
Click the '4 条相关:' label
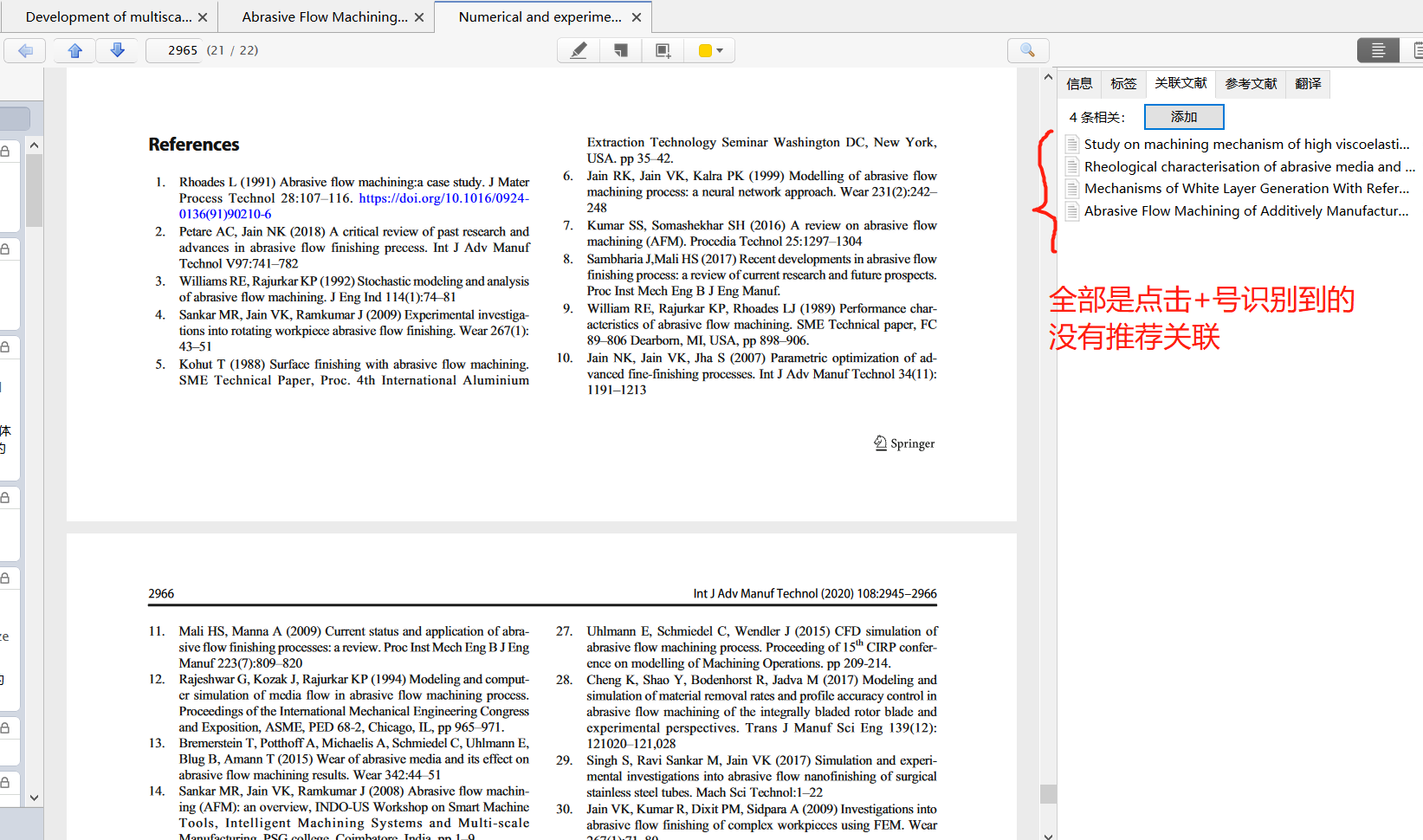(x=1096, y=117)
